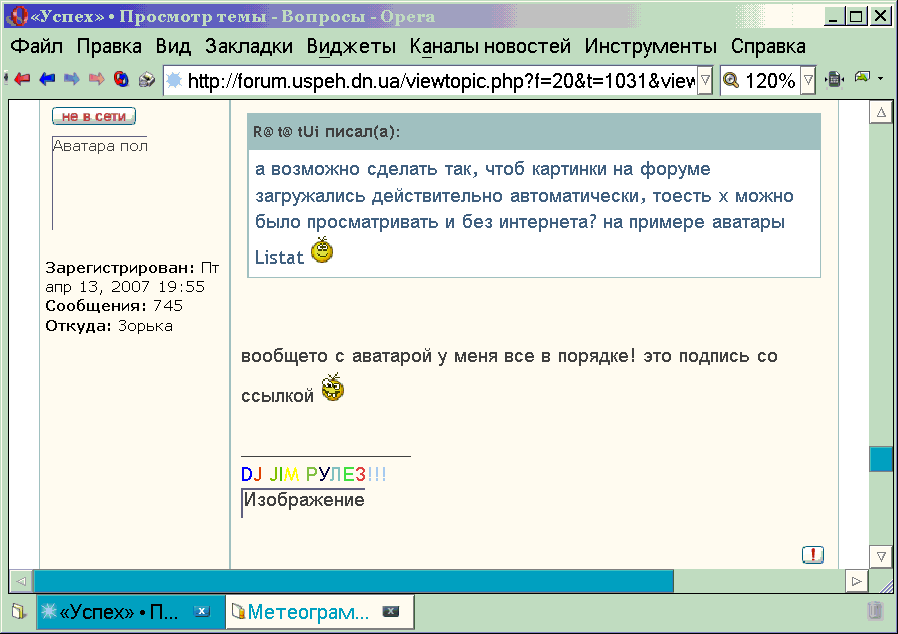The image size is (898, 634).
Task: Click the red Fast Forward arrow
Action: (97, 80)
